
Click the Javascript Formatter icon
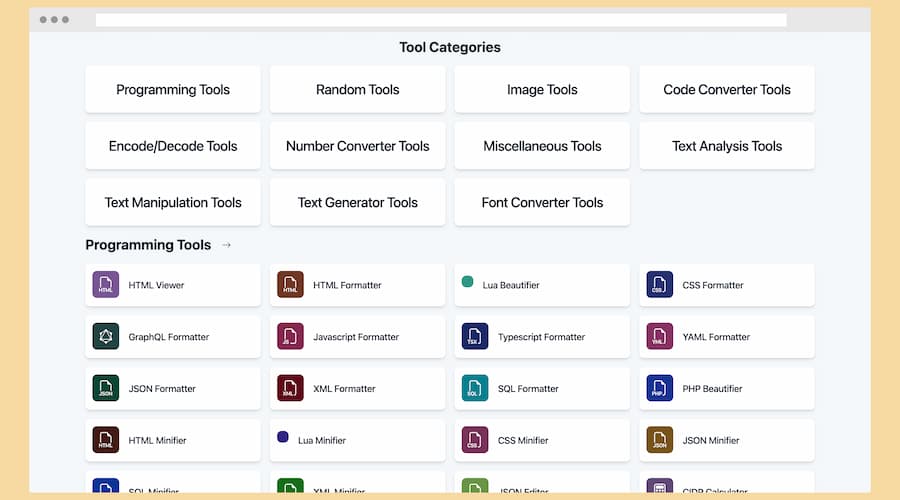point(290,336)
